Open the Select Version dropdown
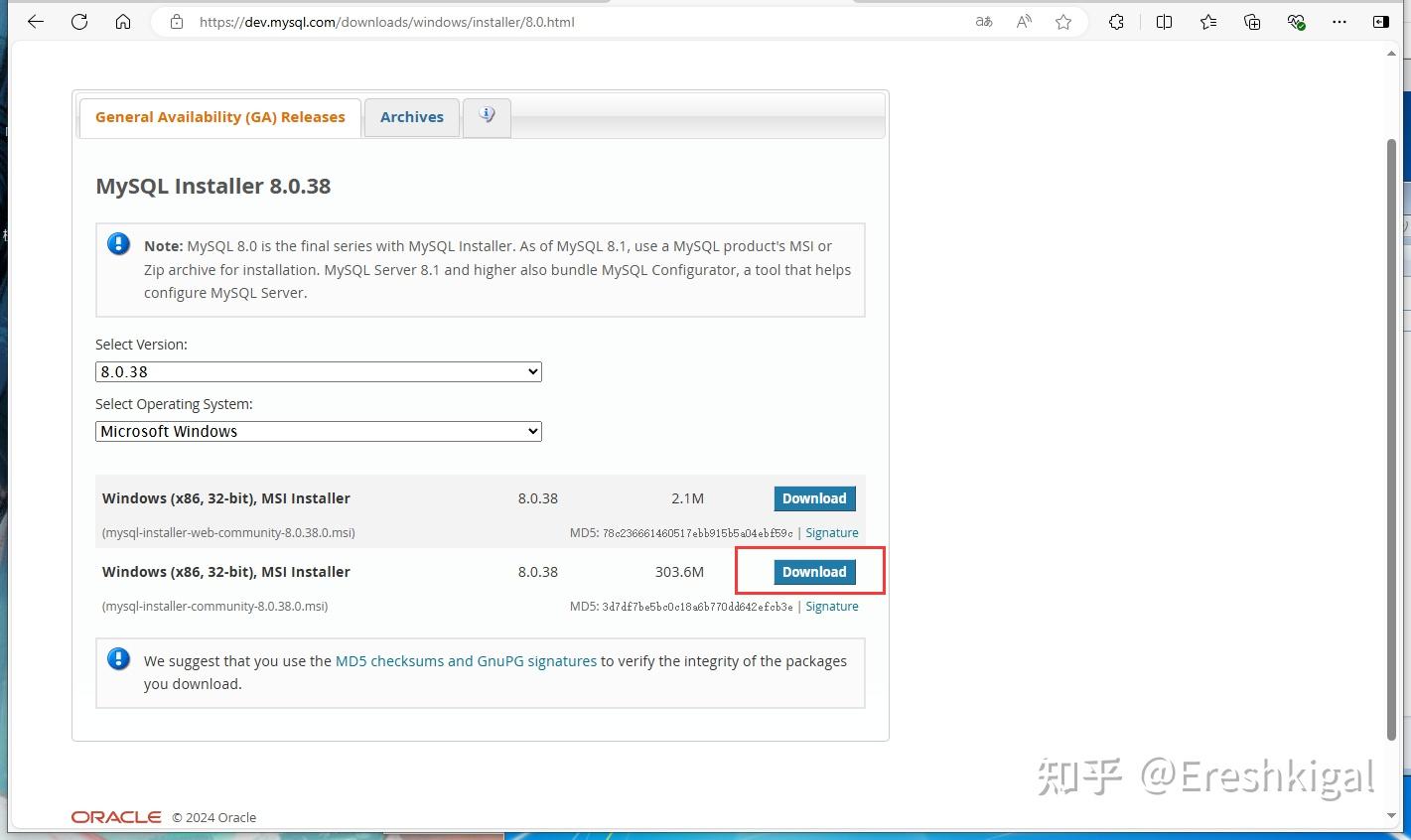This screenshot has width=1411, height=840. click(319, 372)
